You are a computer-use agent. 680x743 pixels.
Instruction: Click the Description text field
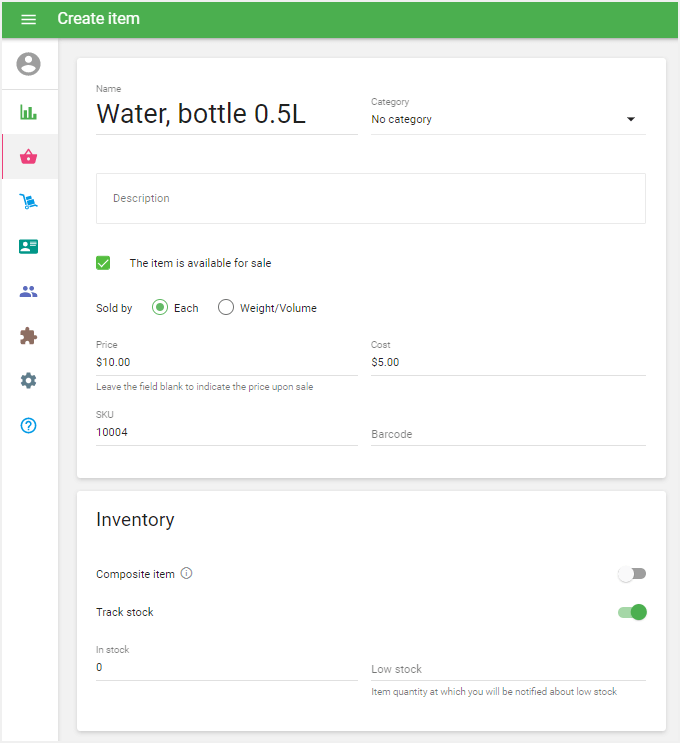pyautogui.click(x=370, y=198)
